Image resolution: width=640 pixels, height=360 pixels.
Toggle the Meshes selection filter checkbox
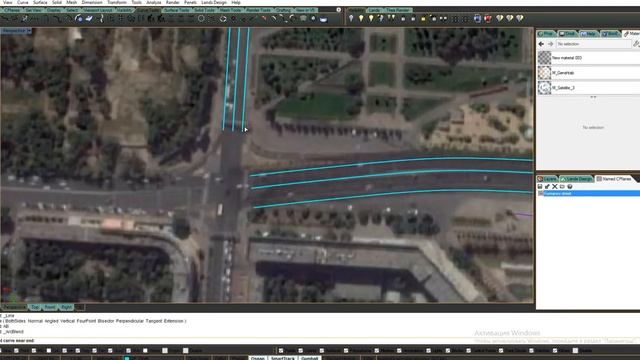[x=376, y=350]
